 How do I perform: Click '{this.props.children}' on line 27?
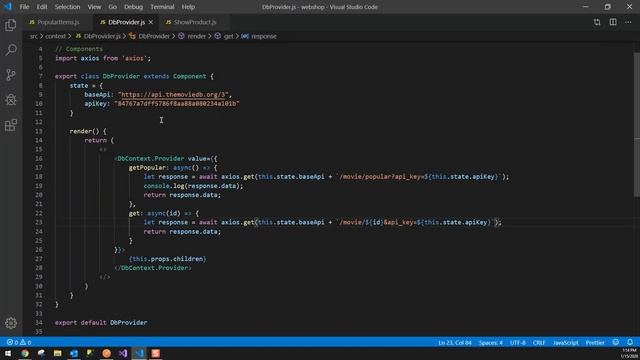coord(168,259)
